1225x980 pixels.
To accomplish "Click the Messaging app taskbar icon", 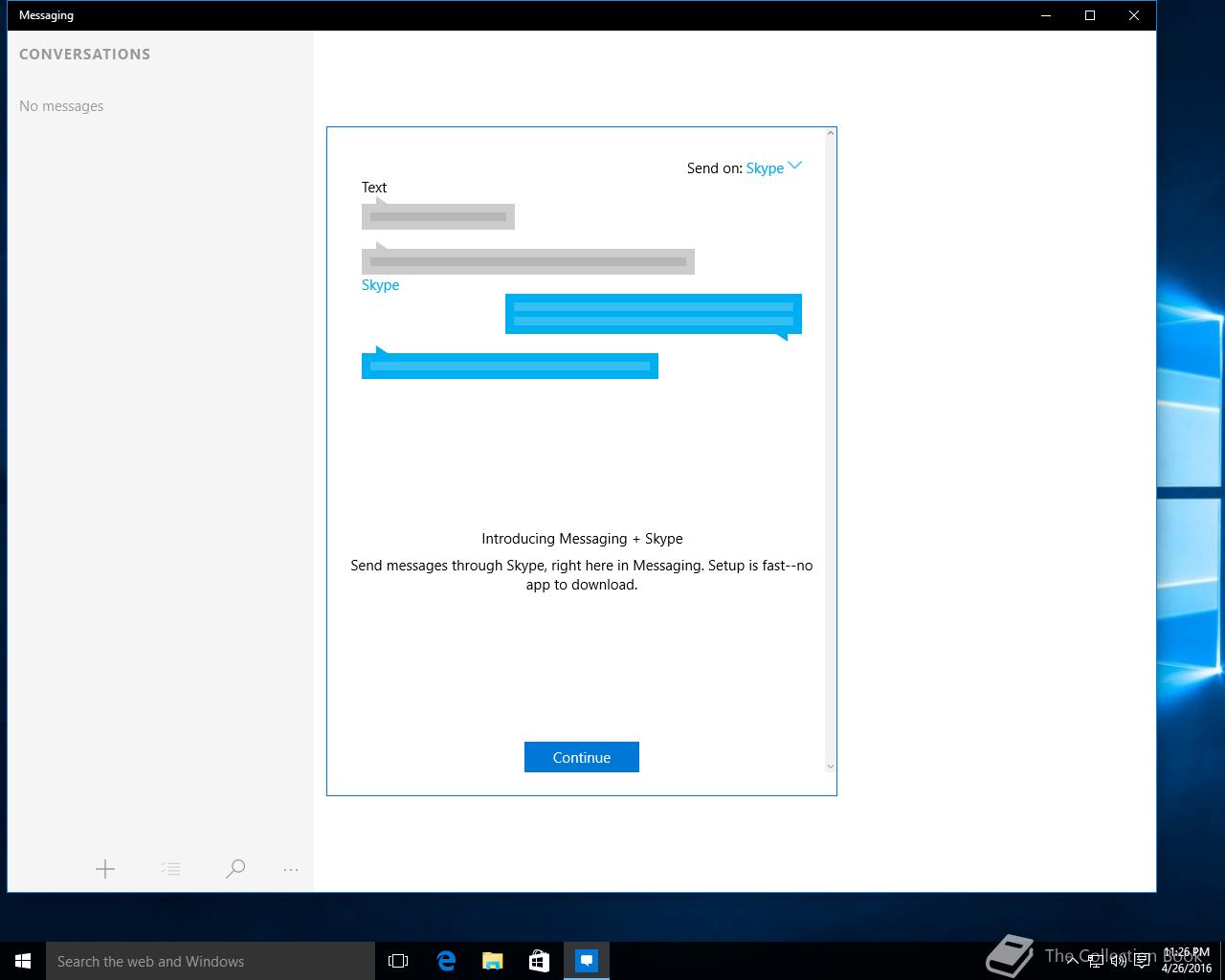I will [587, 961].
